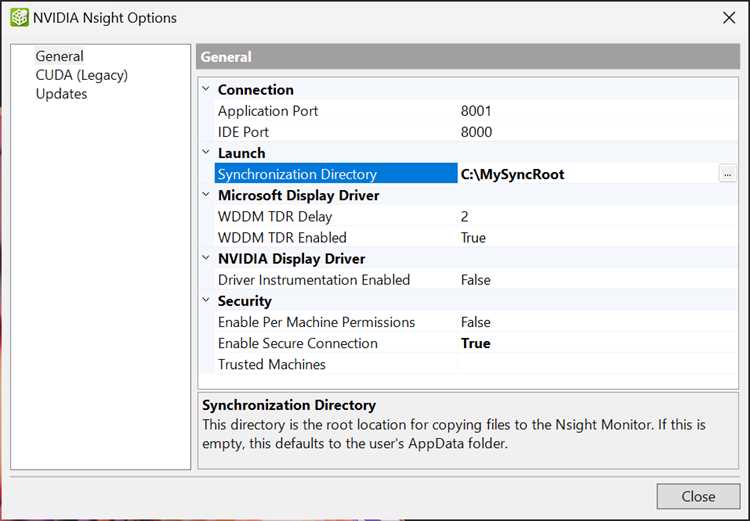Collapse the Connection section
Screen dimensions: 750x521
point(206,89)
